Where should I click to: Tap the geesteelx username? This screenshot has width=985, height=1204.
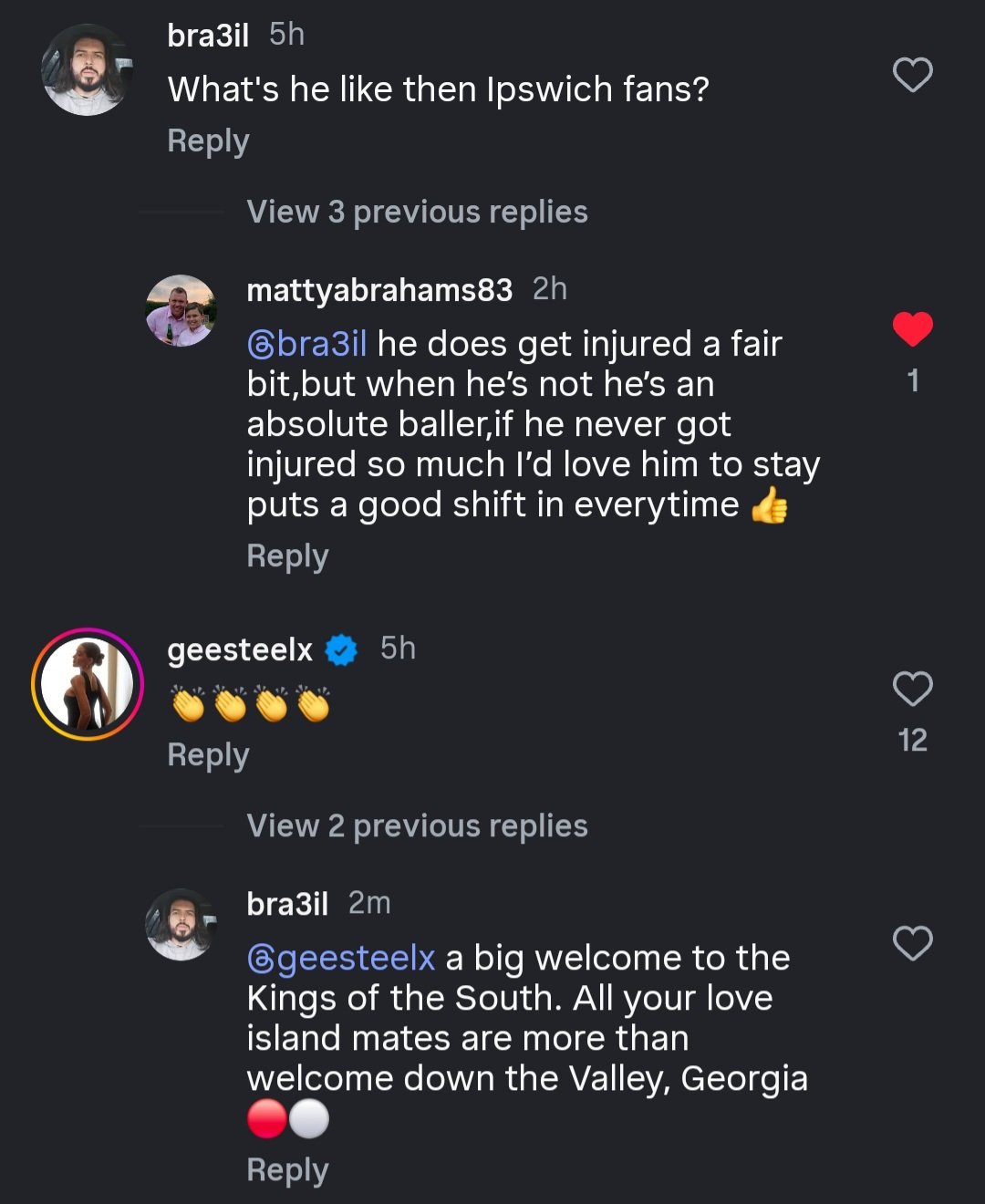coord(240,649)
